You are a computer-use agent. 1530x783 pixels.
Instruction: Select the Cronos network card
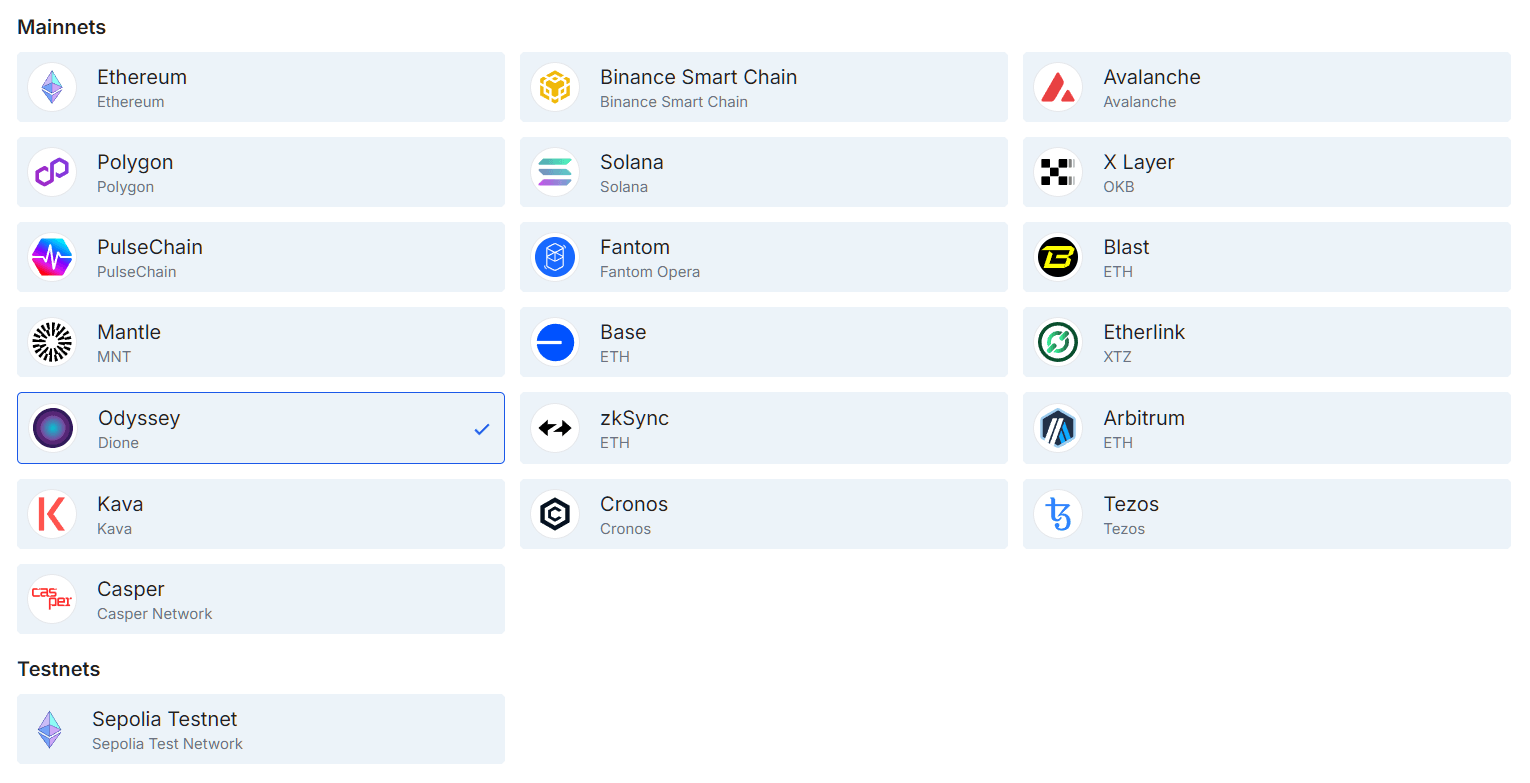tap(763, 514)
